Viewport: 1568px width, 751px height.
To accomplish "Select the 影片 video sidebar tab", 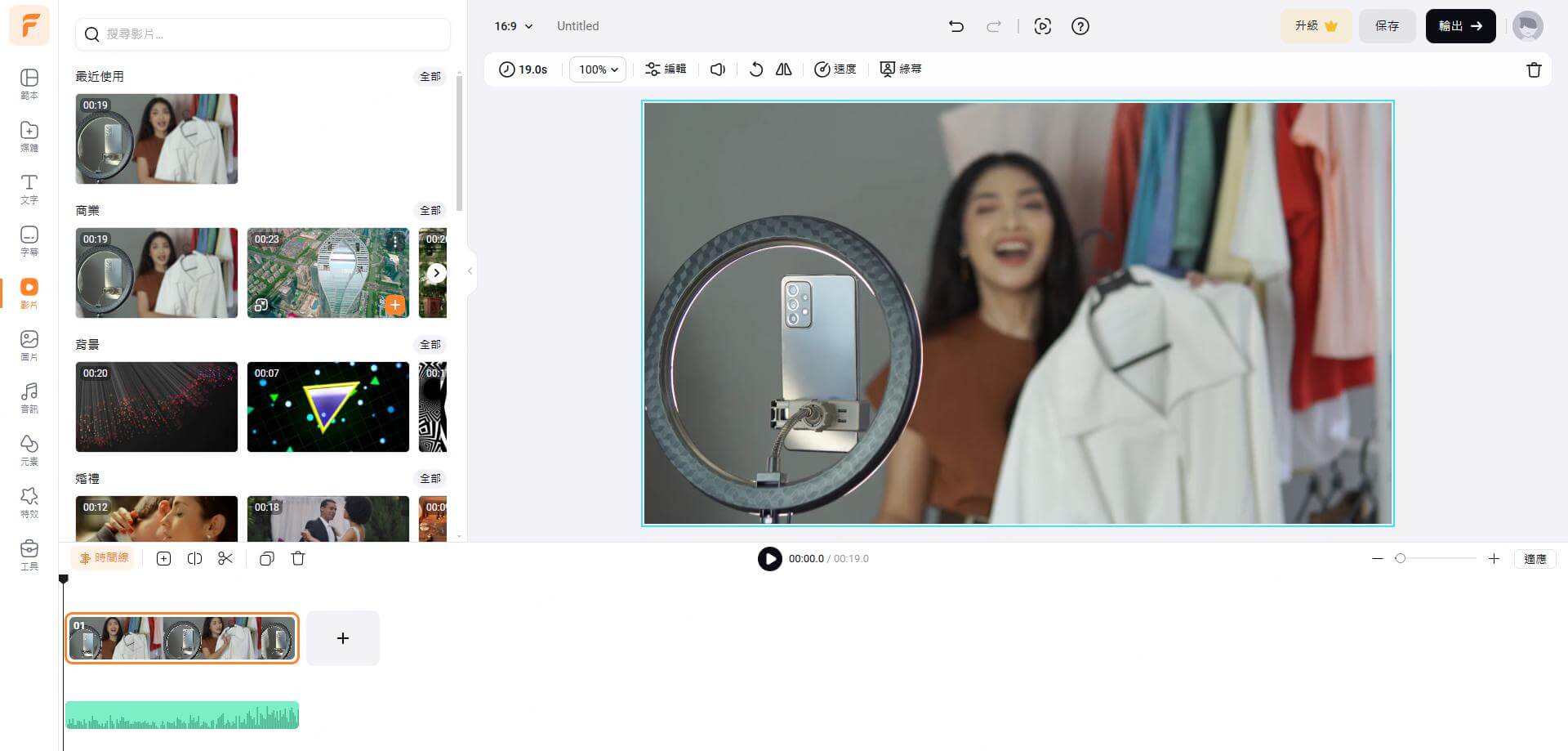I will 29,293.
